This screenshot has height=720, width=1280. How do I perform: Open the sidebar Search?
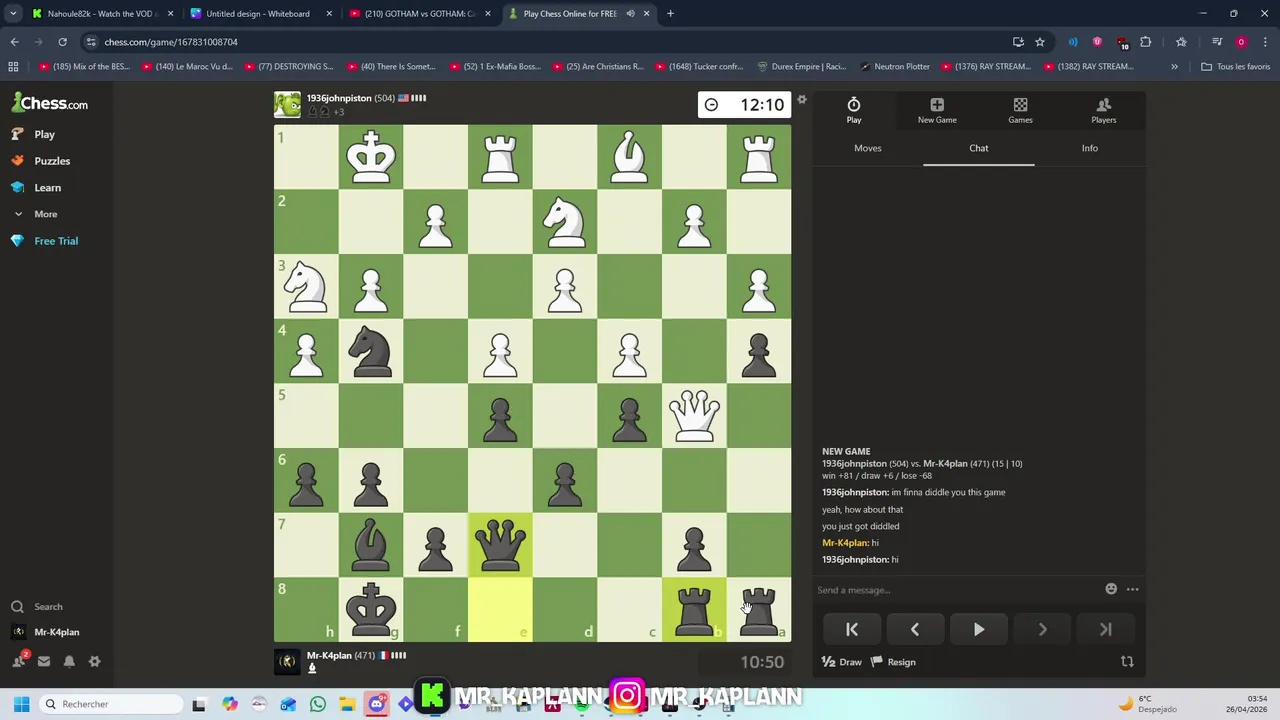point(48,607)
